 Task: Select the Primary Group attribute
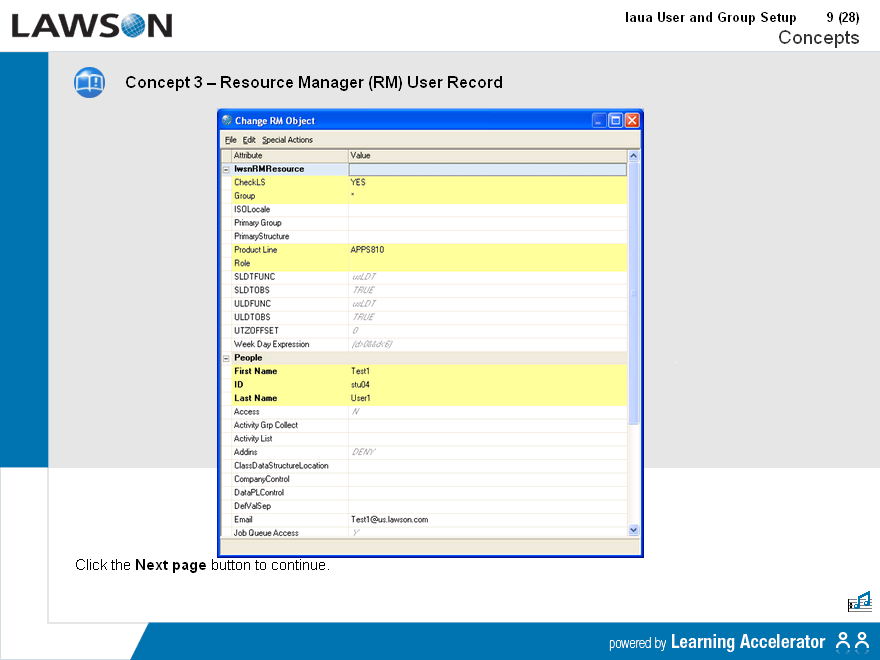(x=258, y=223)
